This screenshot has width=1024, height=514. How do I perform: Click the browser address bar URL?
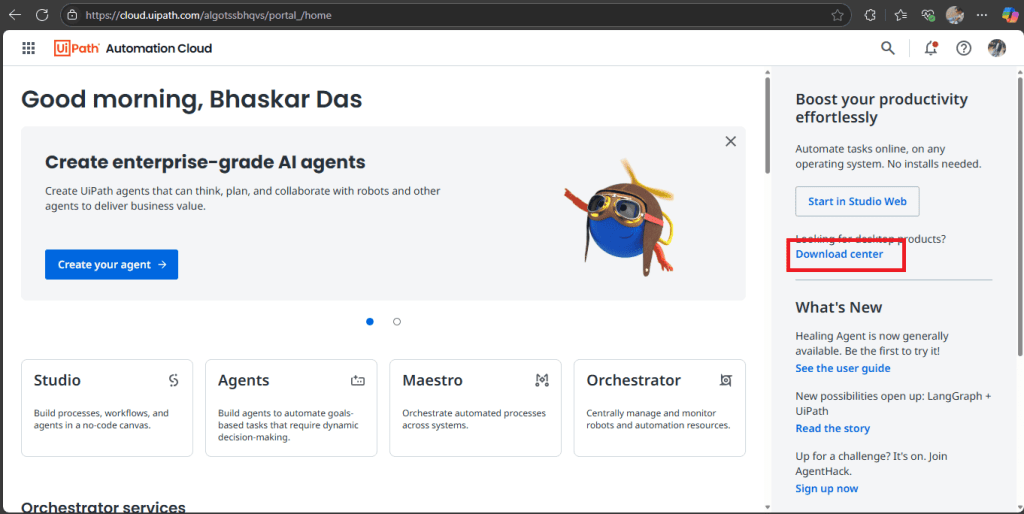pos(208,15)
